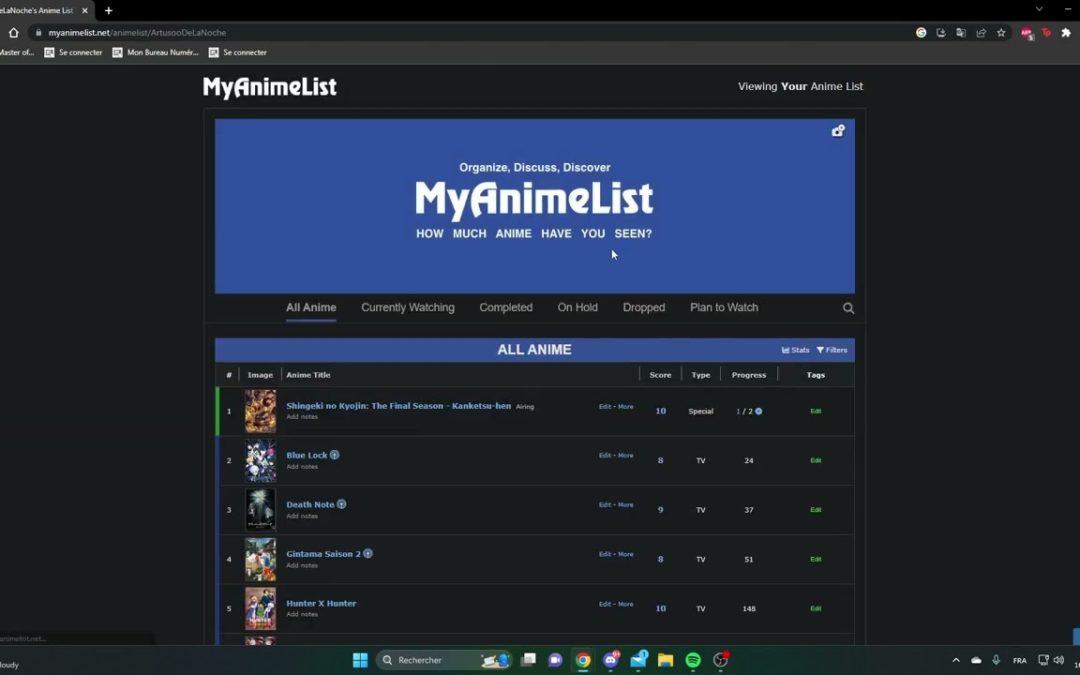Click the browser home button
1080x675 pixels.
pyautogui.click(x=13, y=32)
